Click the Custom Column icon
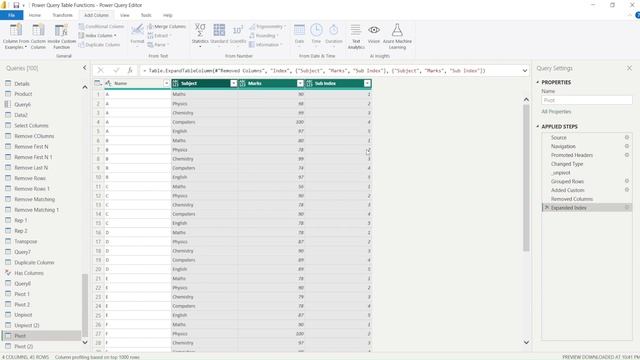Viewport: 640px width, 360px height. [x=38, y=30]
